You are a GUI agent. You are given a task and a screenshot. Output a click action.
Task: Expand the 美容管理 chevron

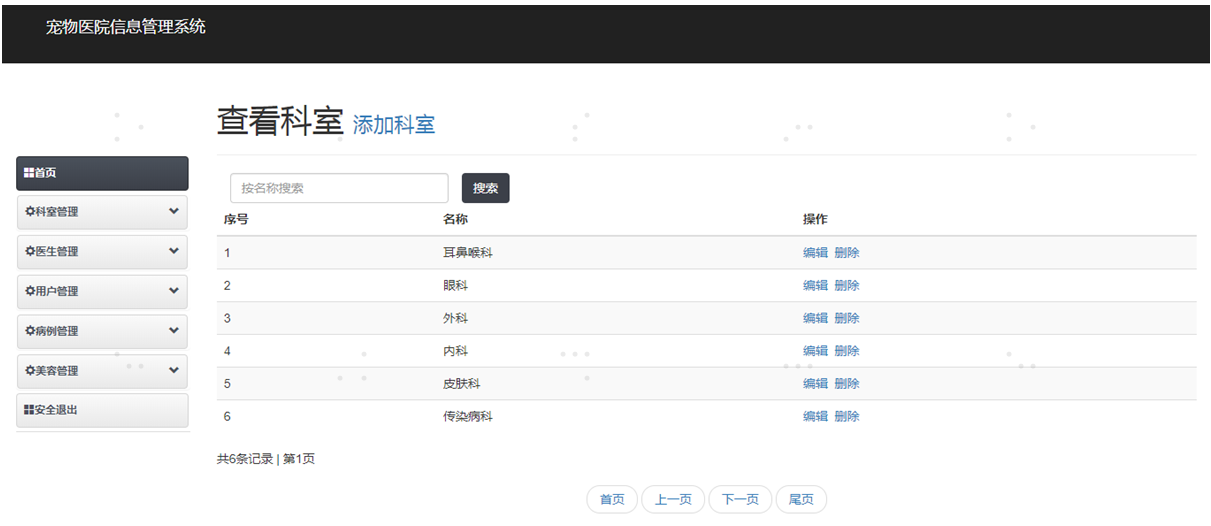[x=174, y=370]
